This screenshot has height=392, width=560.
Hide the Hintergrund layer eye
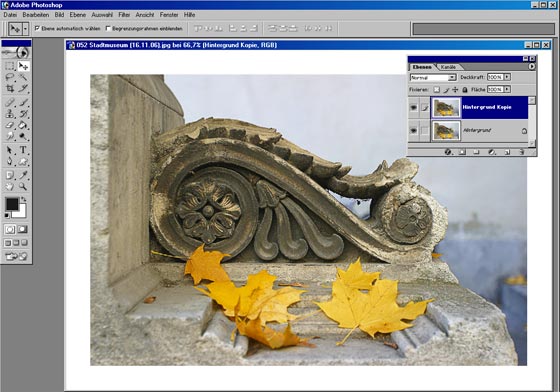[x=414, y=130]
